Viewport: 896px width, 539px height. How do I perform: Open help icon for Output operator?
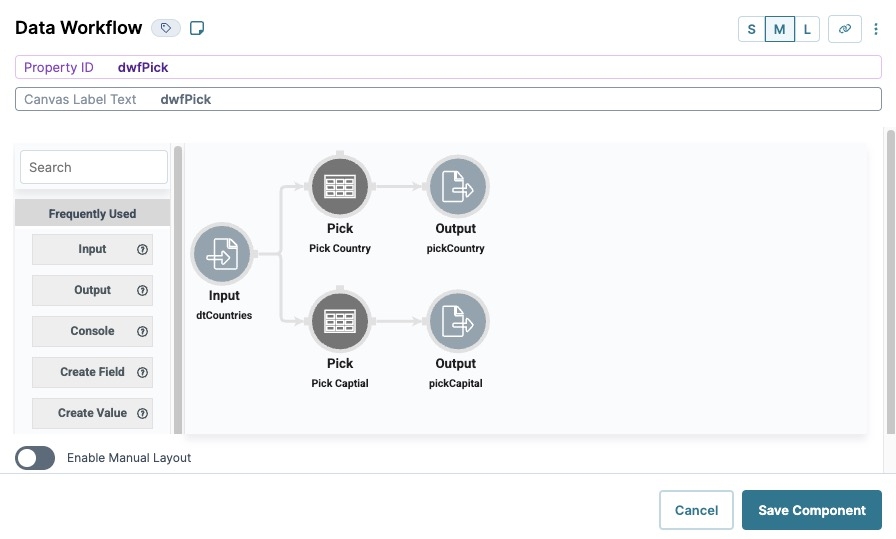(142, 290)
